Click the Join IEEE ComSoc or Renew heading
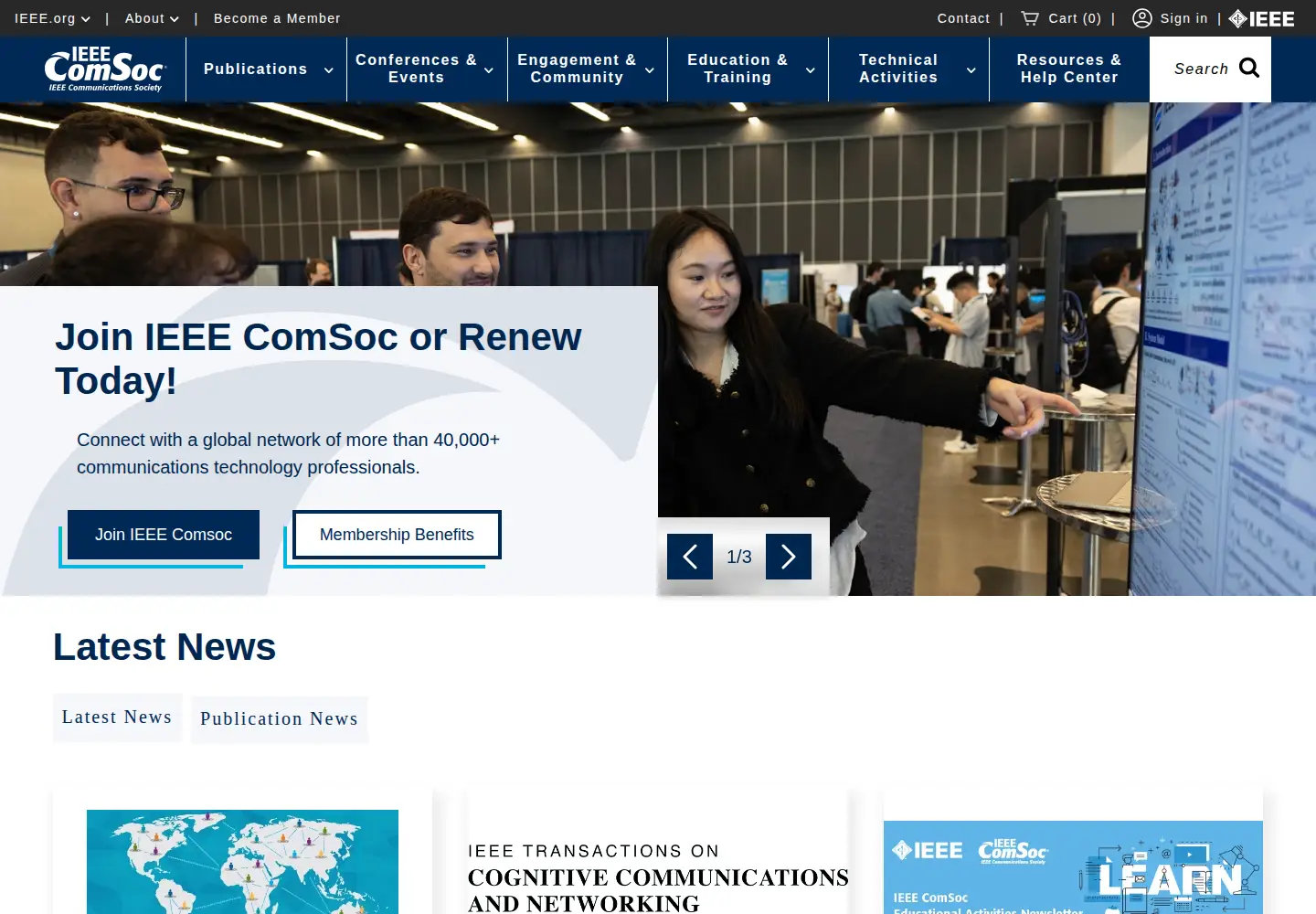Image resolution: width=1316 pixels, height=914 pixels. pyautogui.click(x=318, y=359)
